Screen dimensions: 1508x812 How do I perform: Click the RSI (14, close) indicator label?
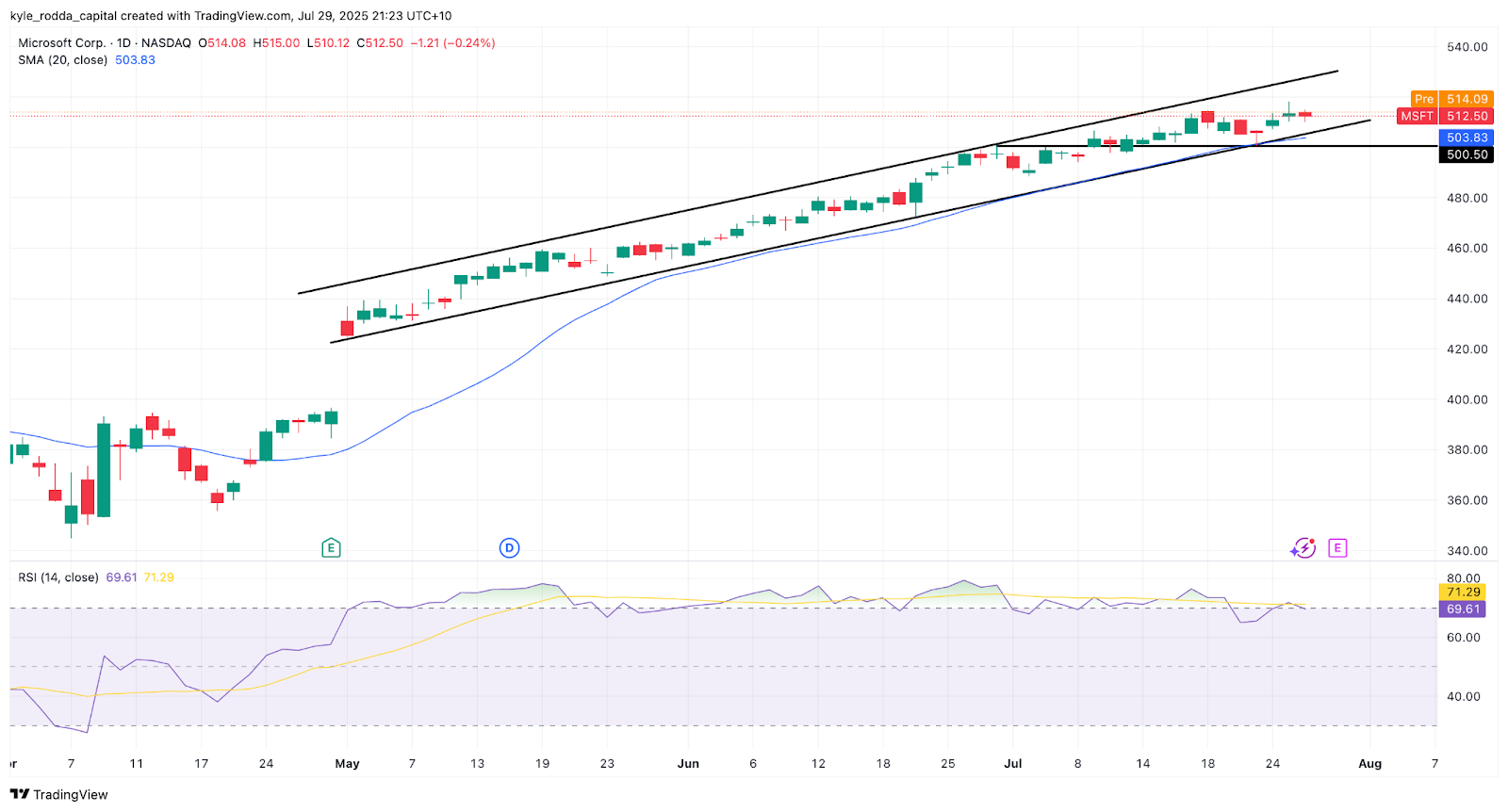(58, 577)
